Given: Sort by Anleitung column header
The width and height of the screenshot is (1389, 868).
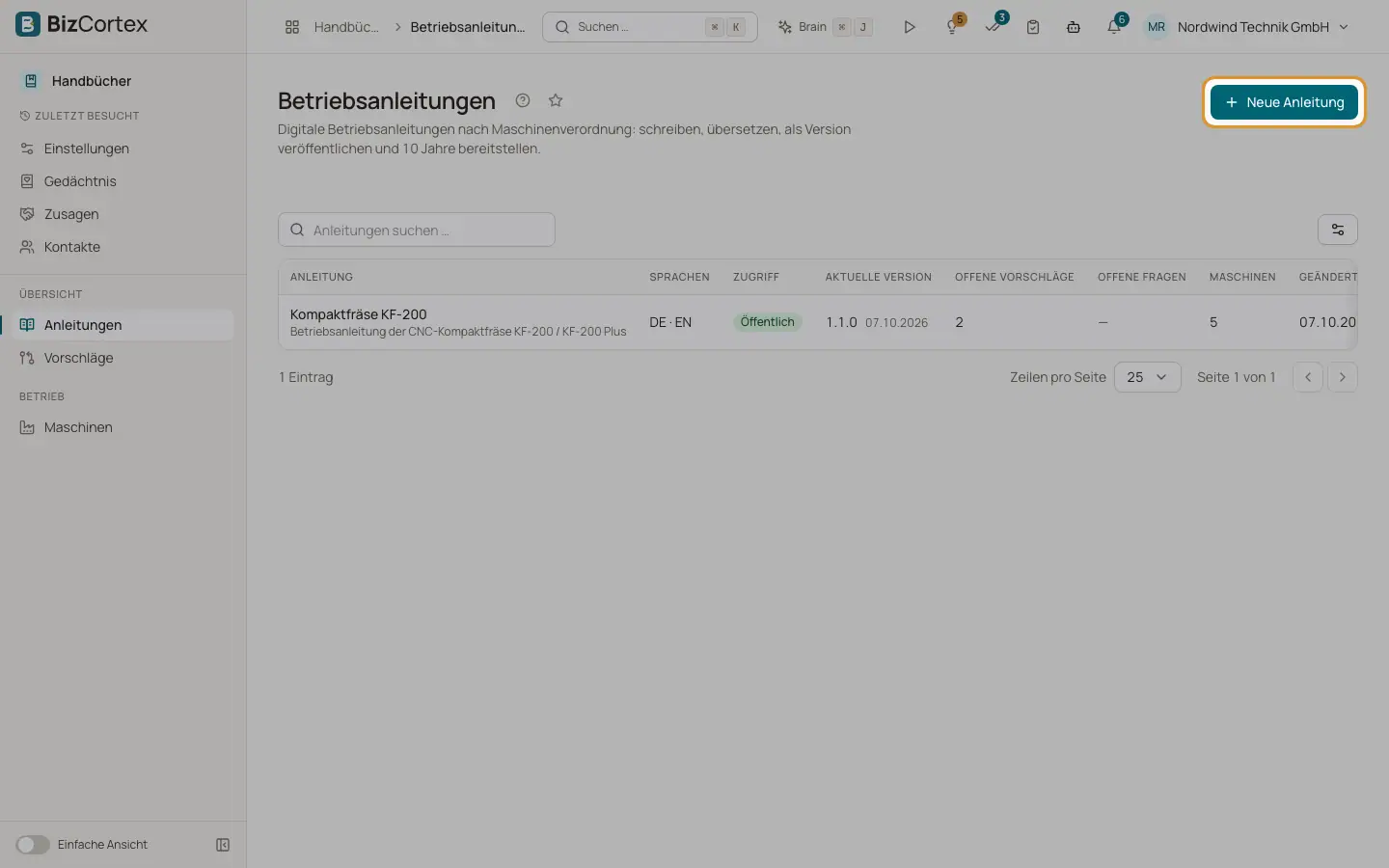Looking at the screenshot, I should pyautogui.click(x=321, y=277).
